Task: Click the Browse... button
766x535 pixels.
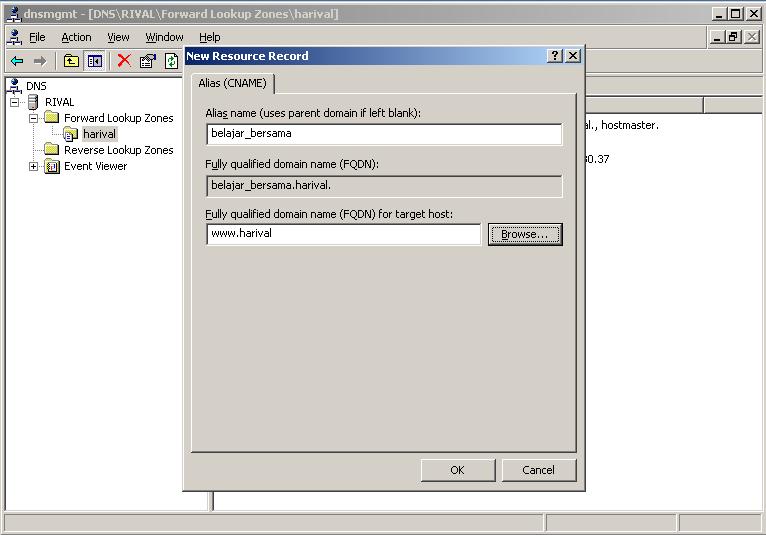Action: click(525, 235)
